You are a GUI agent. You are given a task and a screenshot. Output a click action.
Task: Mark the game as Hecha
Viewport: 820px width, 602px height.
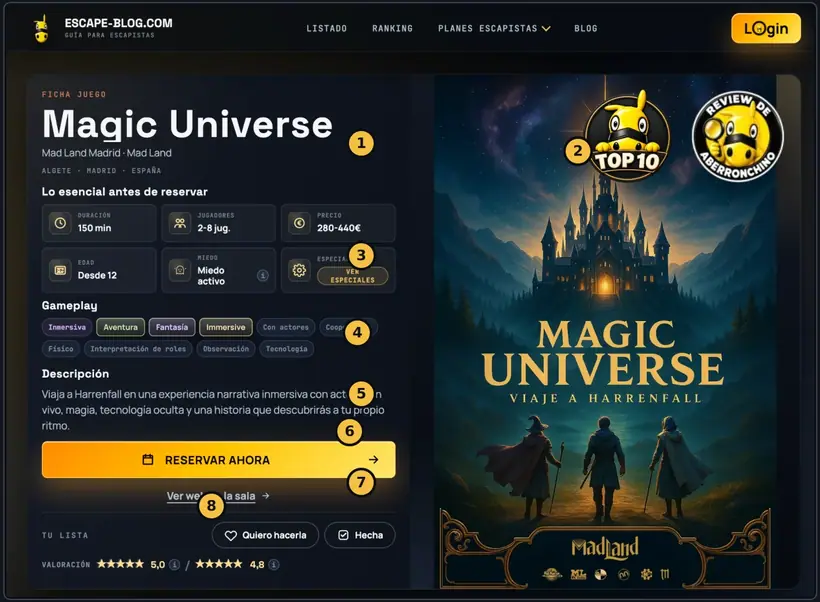tap(360, 535)
